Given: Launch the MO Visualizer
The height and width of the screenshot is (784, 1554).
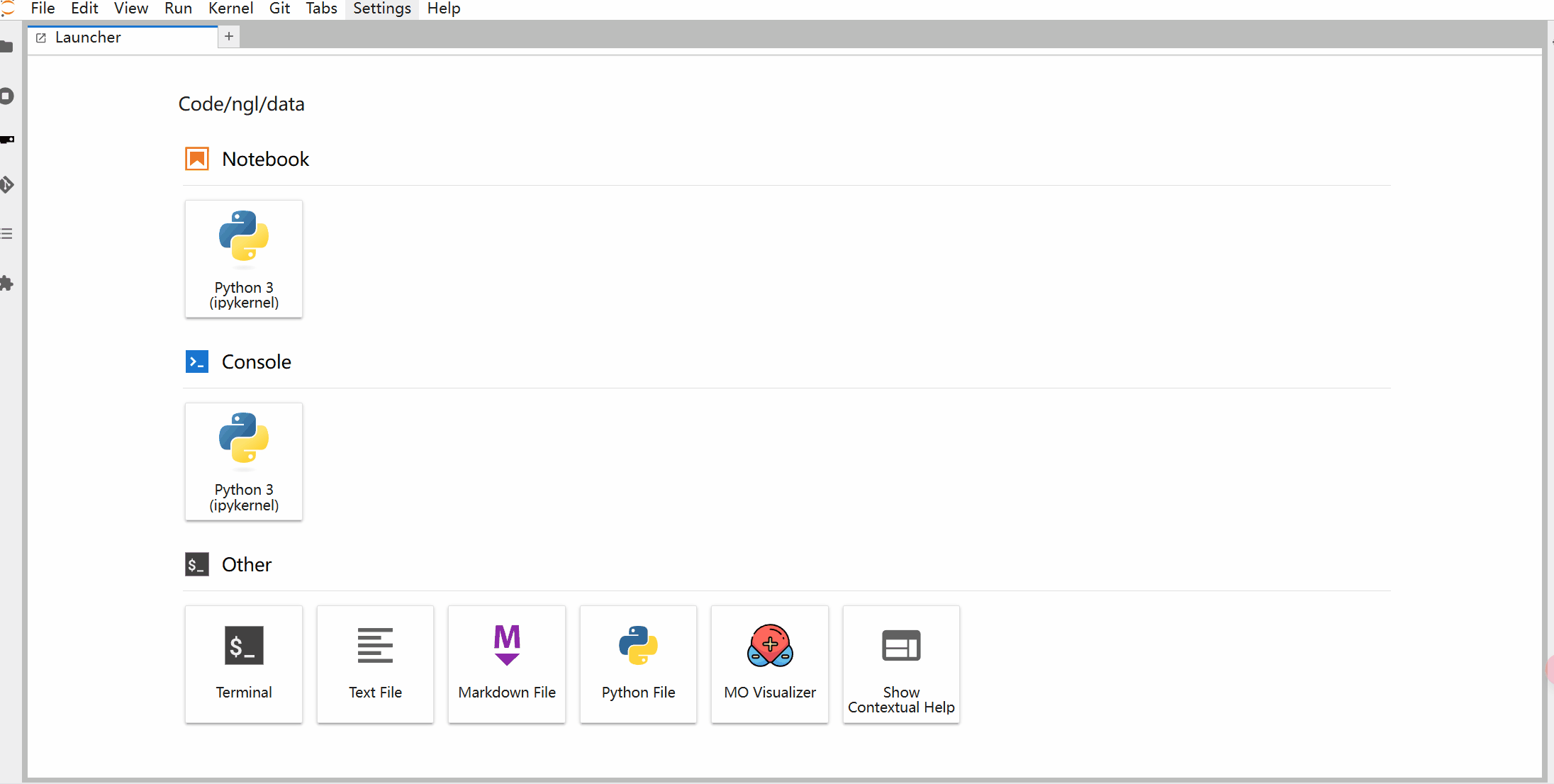Looking at the screenshot, I should click(769, 663).
